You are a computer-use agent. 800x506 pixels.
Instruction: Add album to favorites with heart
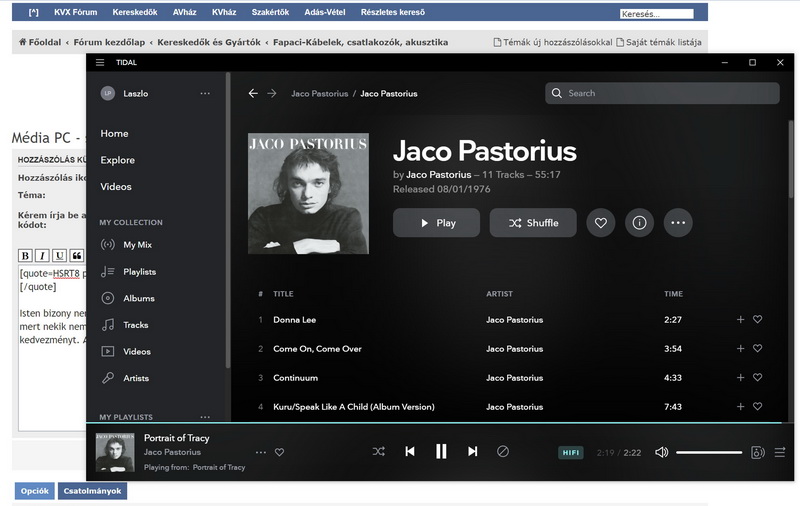click(601, 223)
